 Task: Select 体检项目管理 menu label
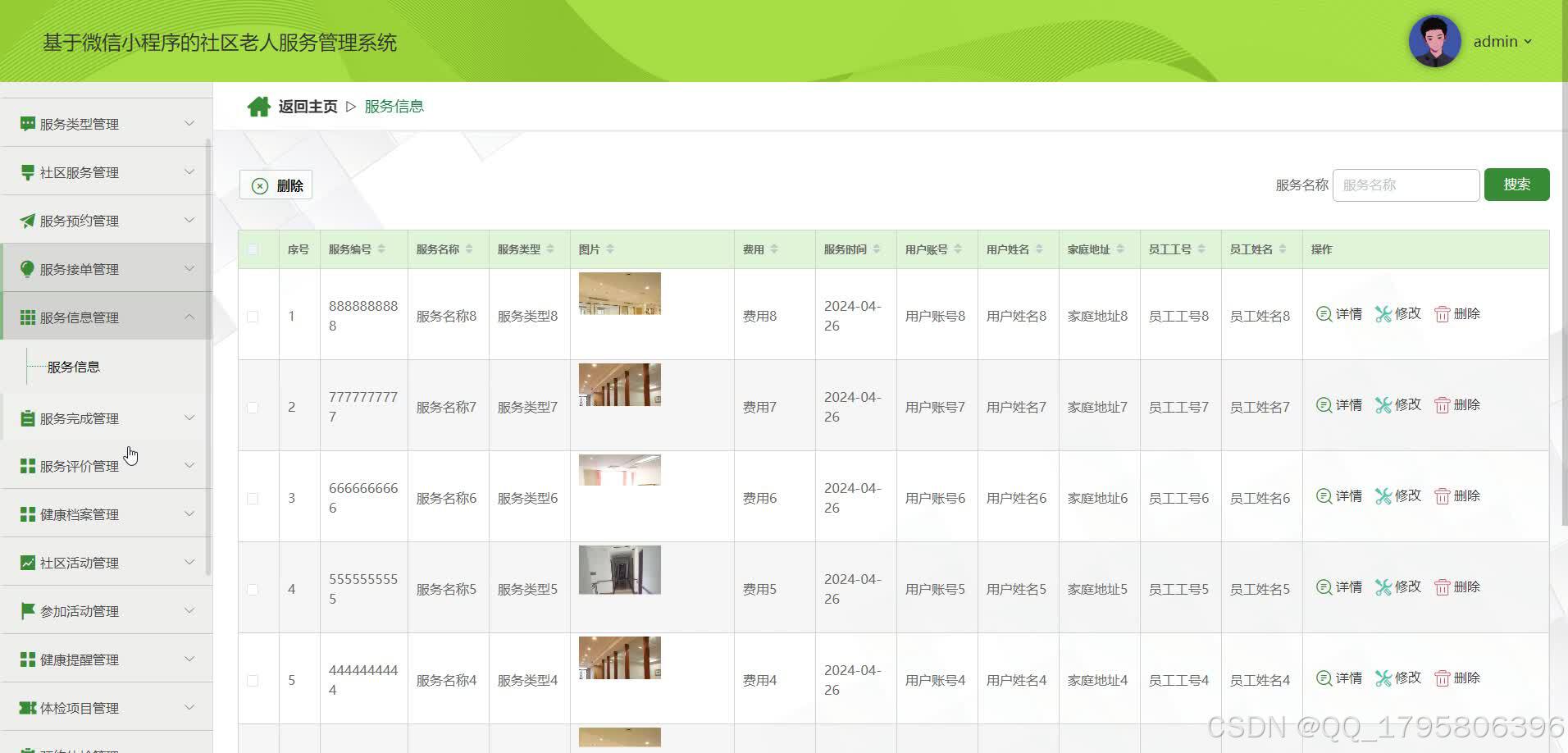click(x=80, y=708)
